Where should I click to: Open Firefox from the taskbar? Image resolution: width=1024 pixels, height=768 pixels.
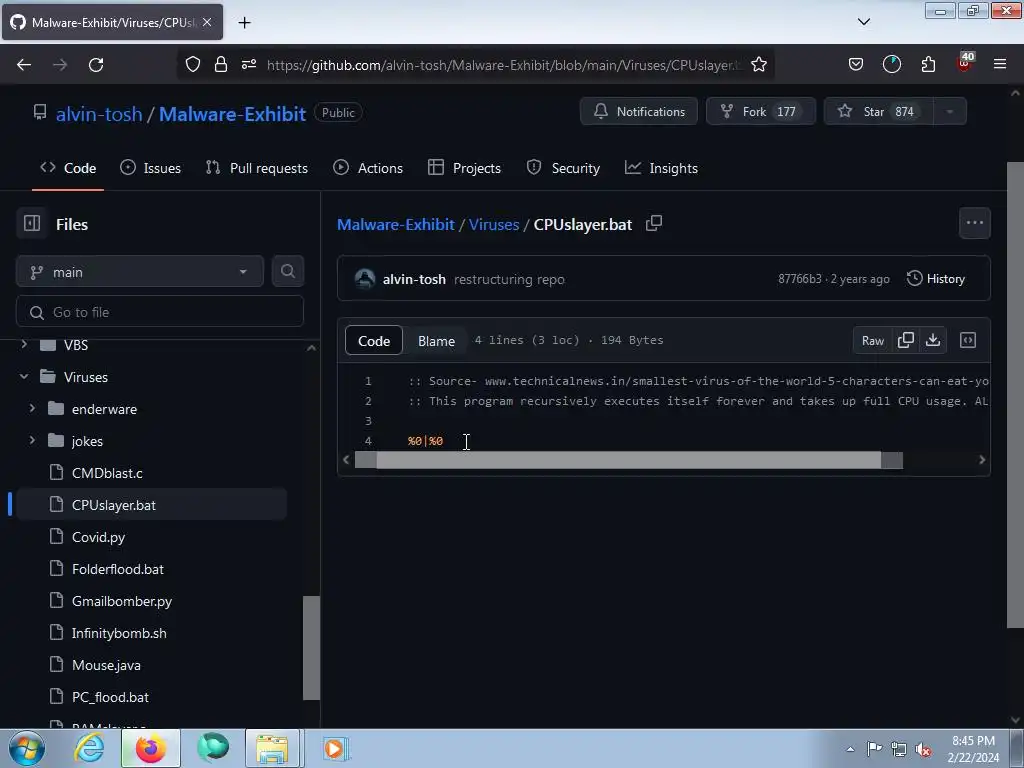[151, 748]
